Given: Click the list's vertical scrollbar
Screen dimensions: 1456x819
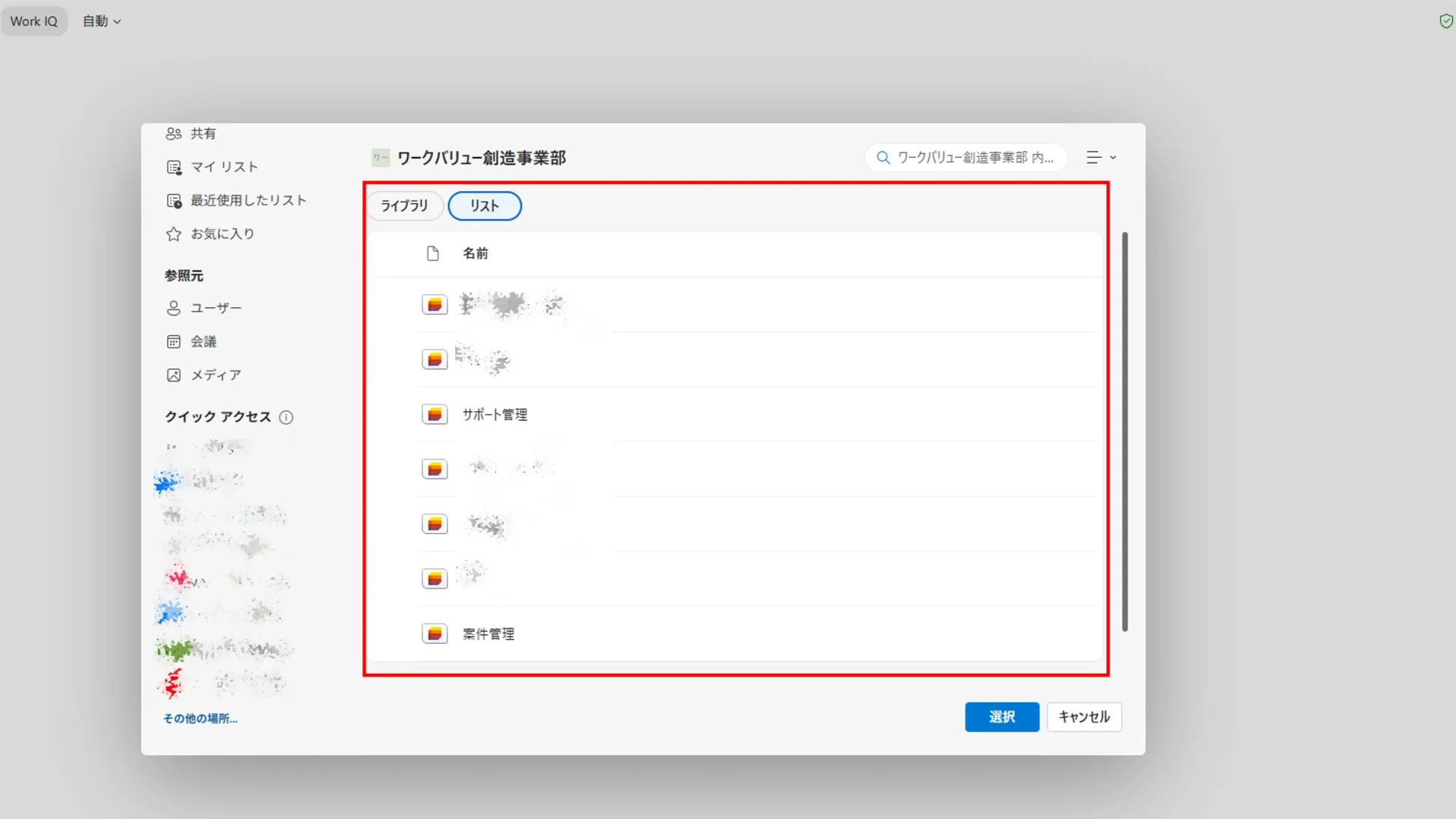Looking at the screenshot, I should click(1125, 431).
